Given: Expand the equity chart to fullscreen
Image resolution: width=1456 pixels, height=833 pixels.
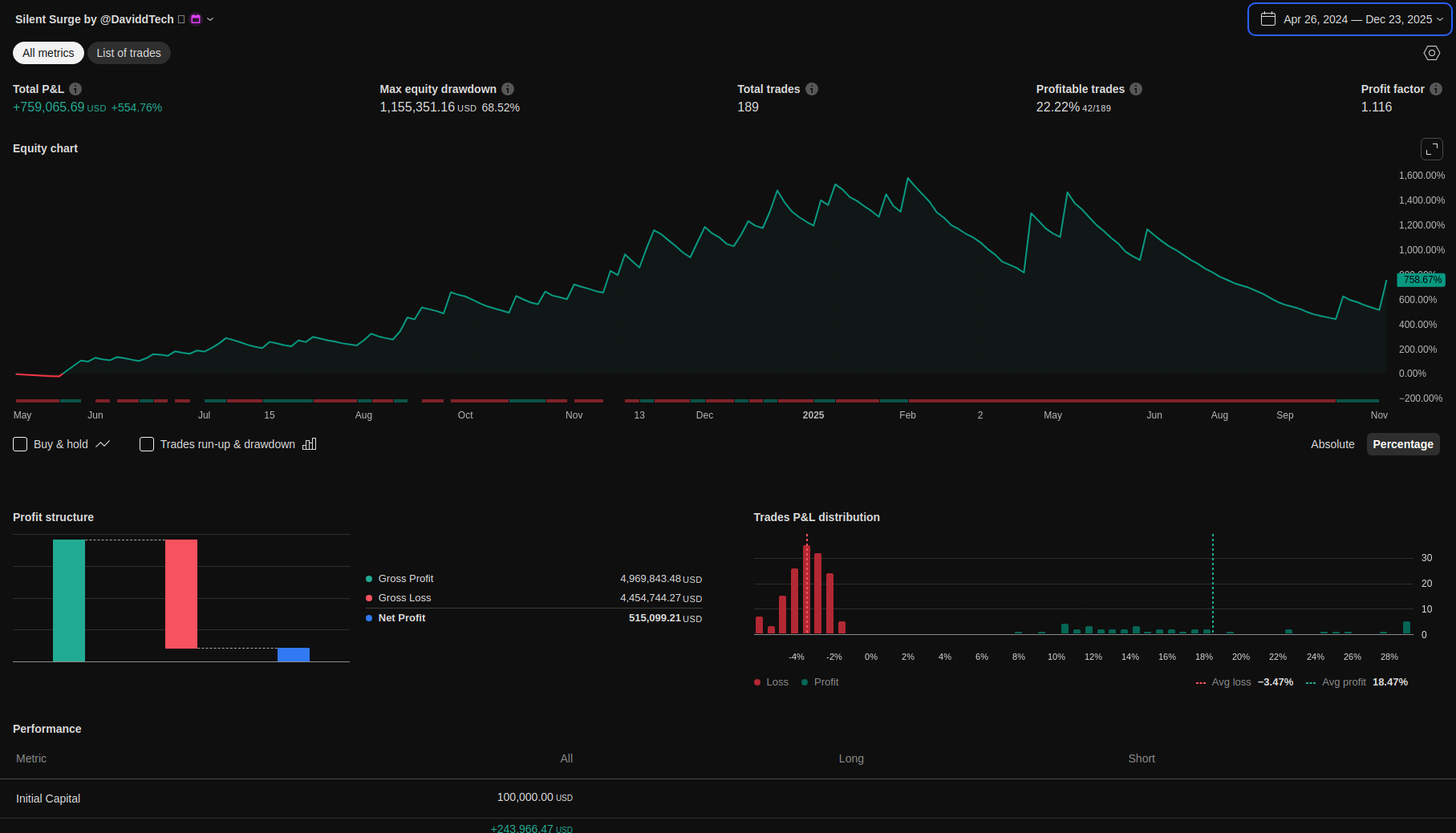Looking at the screenshot, I should (x=1432, y=149).
